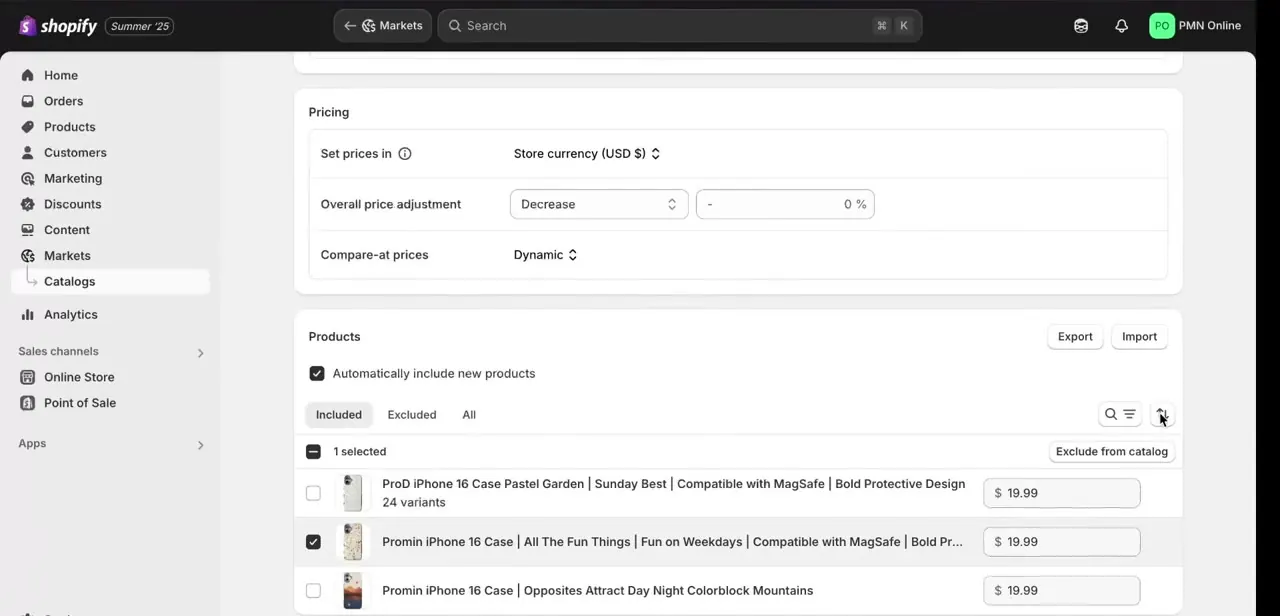
Task: Open the Store currency (USD $) selector
Action: tap(587, 154)
